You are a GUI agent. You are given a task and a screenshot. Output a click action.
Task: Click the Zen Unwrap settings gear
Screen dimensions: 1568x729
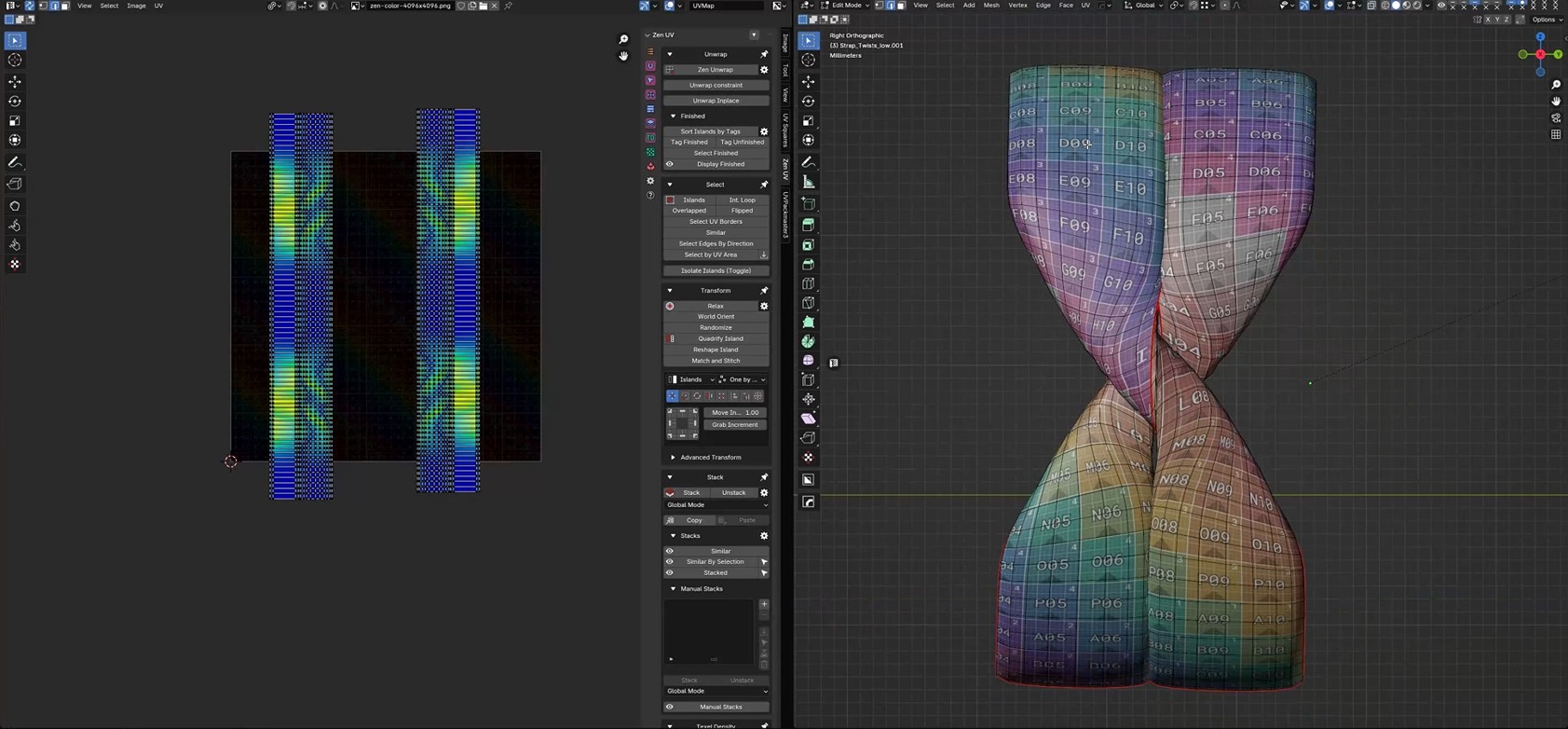(764, 70)
